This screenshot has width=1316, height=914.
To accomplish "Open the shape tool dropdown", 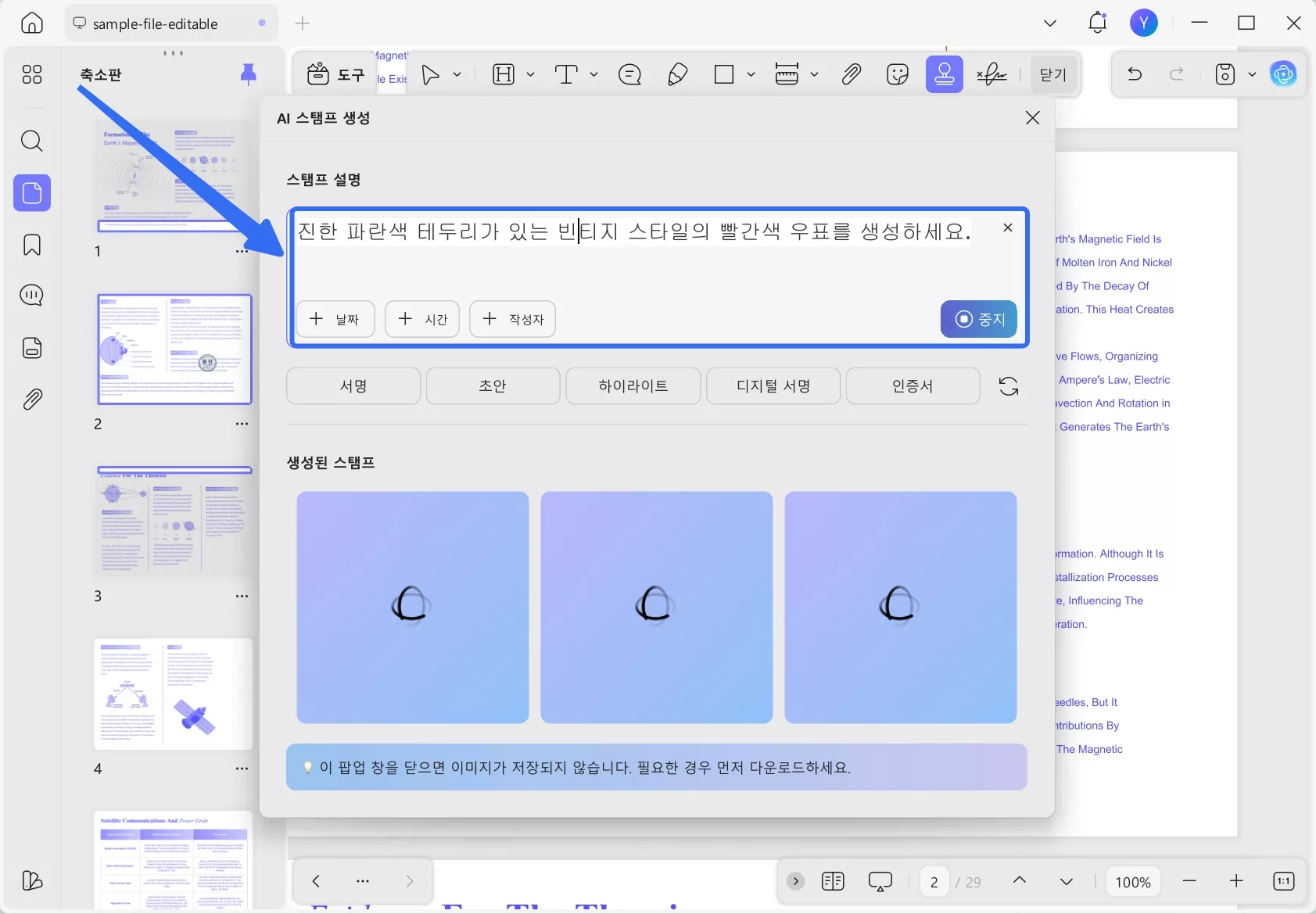I will point(750,74).
